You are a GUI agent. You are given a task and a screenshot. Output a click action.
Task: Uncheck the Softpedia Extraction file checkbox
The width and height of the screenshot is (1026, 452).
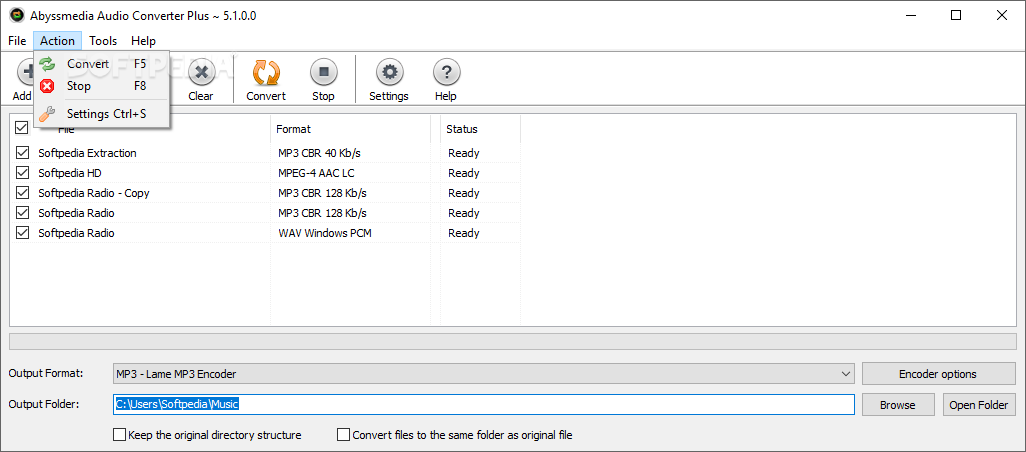(22, 152)
